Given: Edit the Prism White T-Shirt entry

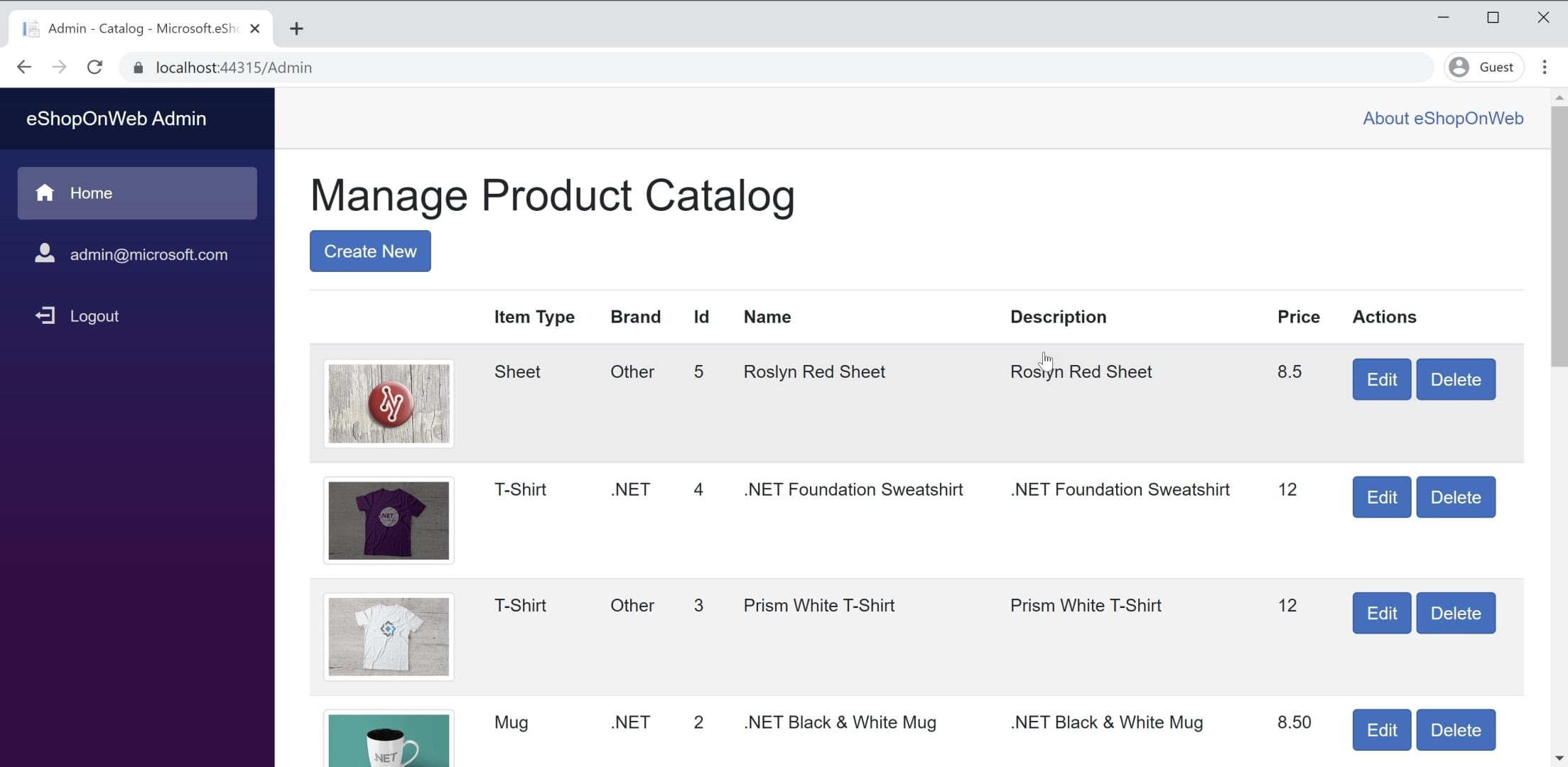Looking at the screenshot, I should [1381, 613].
